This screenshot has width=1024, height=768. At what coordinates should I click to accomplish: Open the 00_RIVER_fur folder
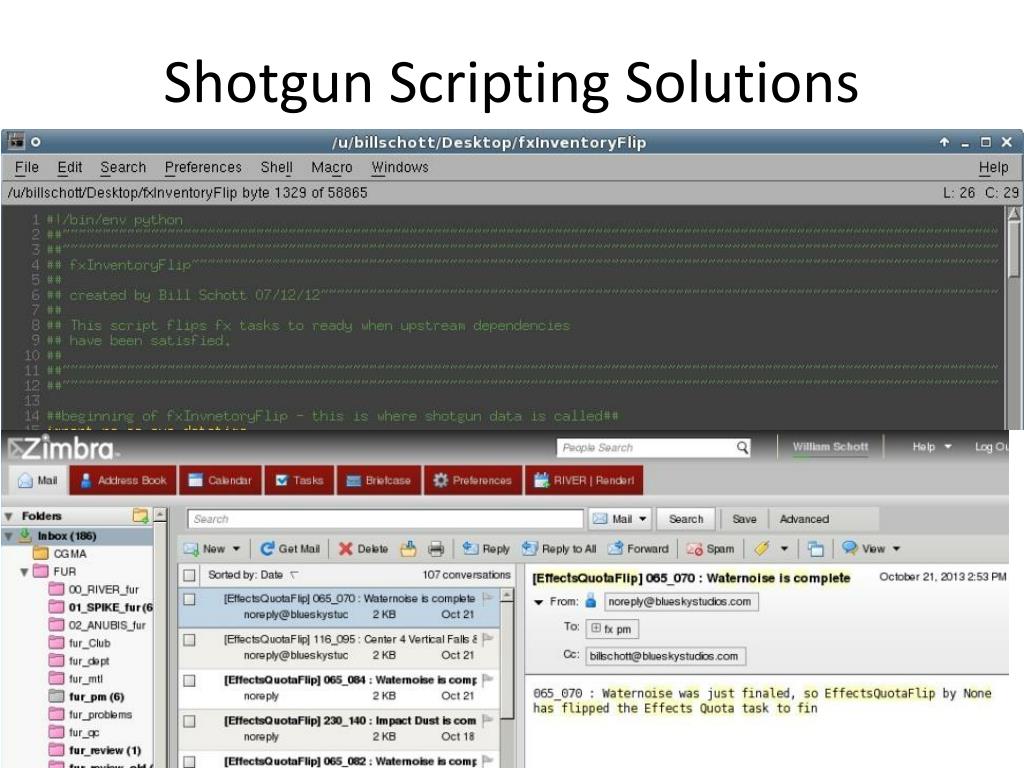click(103, 590)
